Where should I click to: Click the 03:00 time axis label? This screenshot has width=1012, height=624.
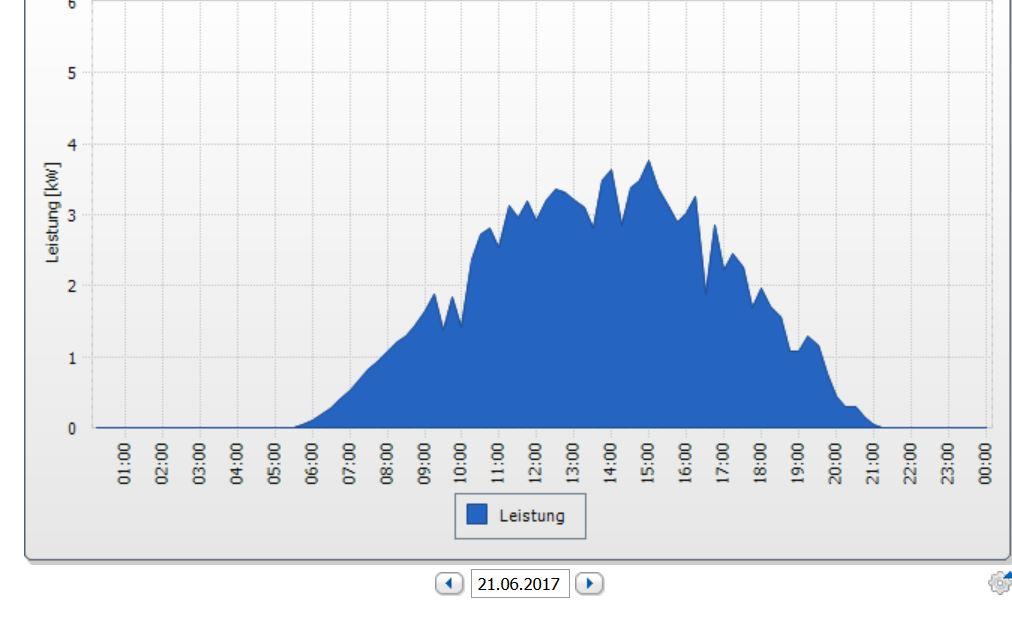point(199,463)
